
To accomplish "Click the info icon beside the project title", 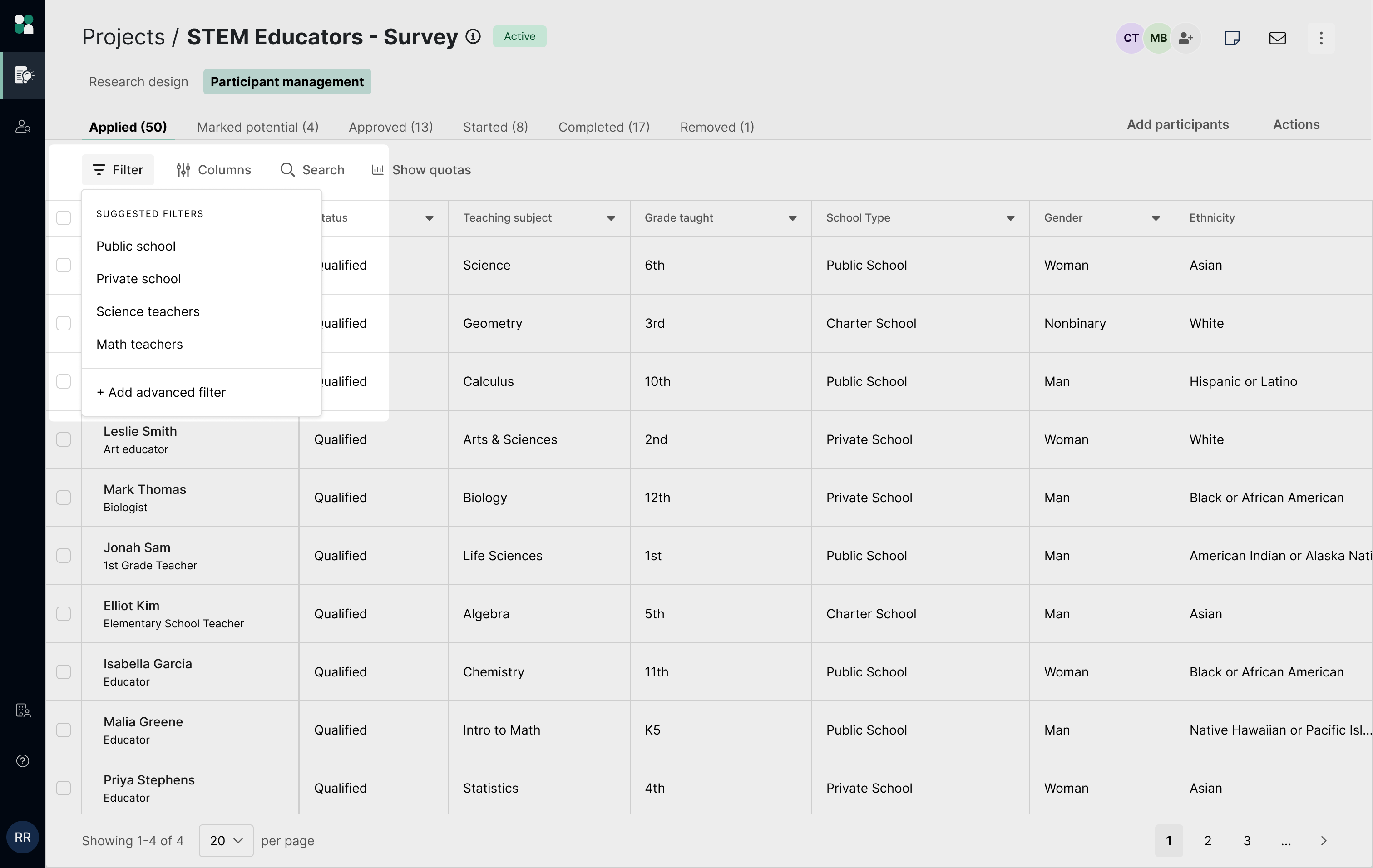I will pos(473,36).
